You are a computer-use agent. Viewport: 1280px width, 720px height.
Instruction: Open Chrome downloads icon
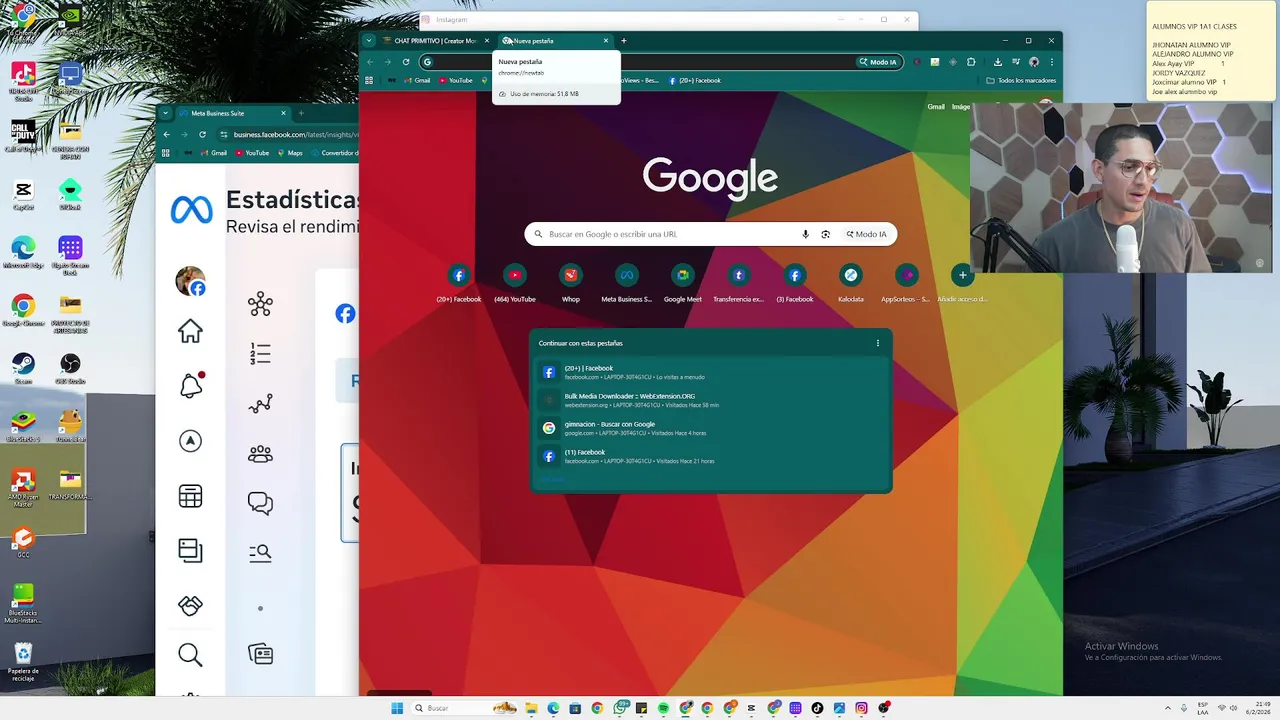(997, 62)
